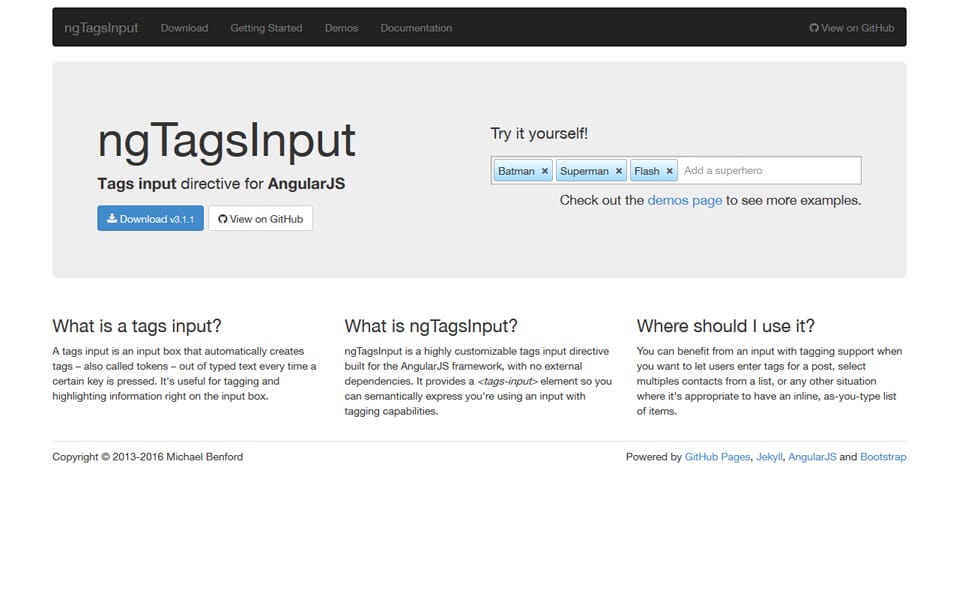Open the Documentation navbar item
Viewport: 954px width, 600px height.
pos(416,28)
